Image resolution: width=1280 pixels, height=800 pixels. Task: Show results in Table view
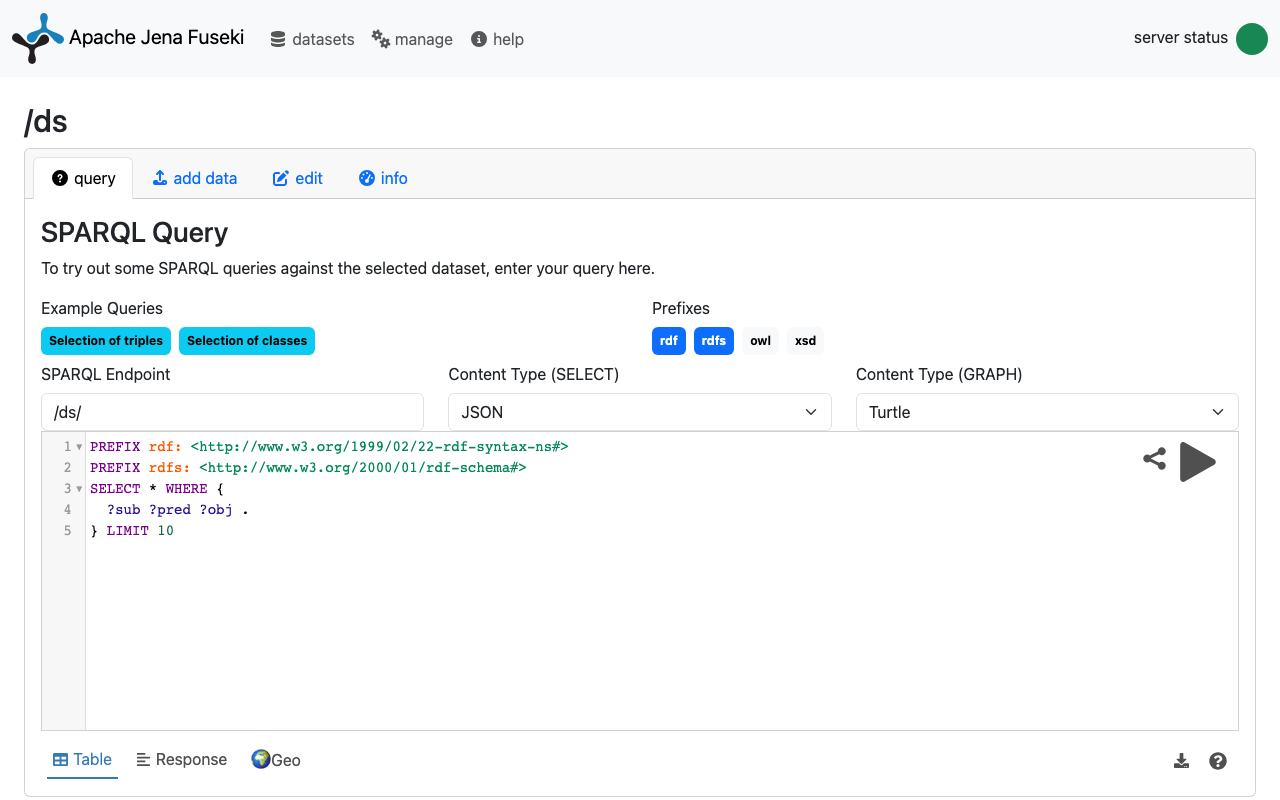coord(82,760)
